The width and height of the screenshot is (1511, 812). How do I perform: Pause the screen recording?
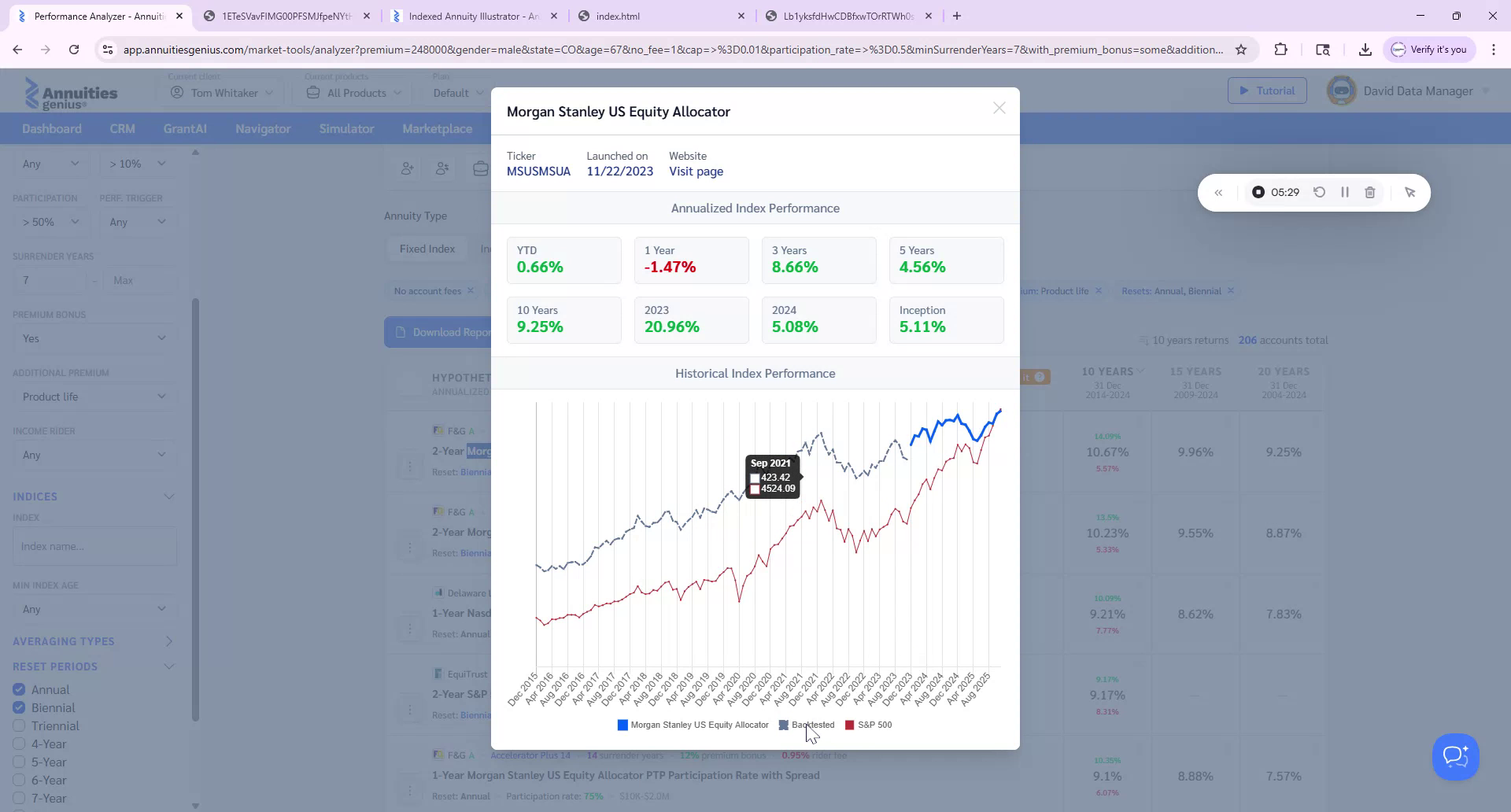1345,193
